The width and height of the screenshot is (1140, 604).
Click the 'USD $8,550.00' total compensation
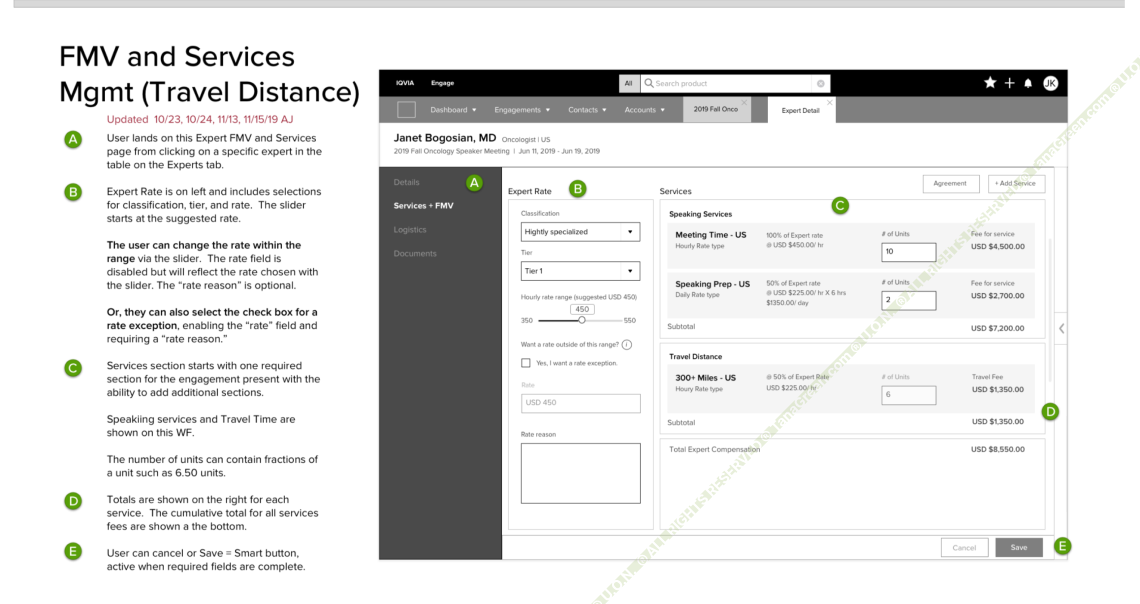[998, 449]
